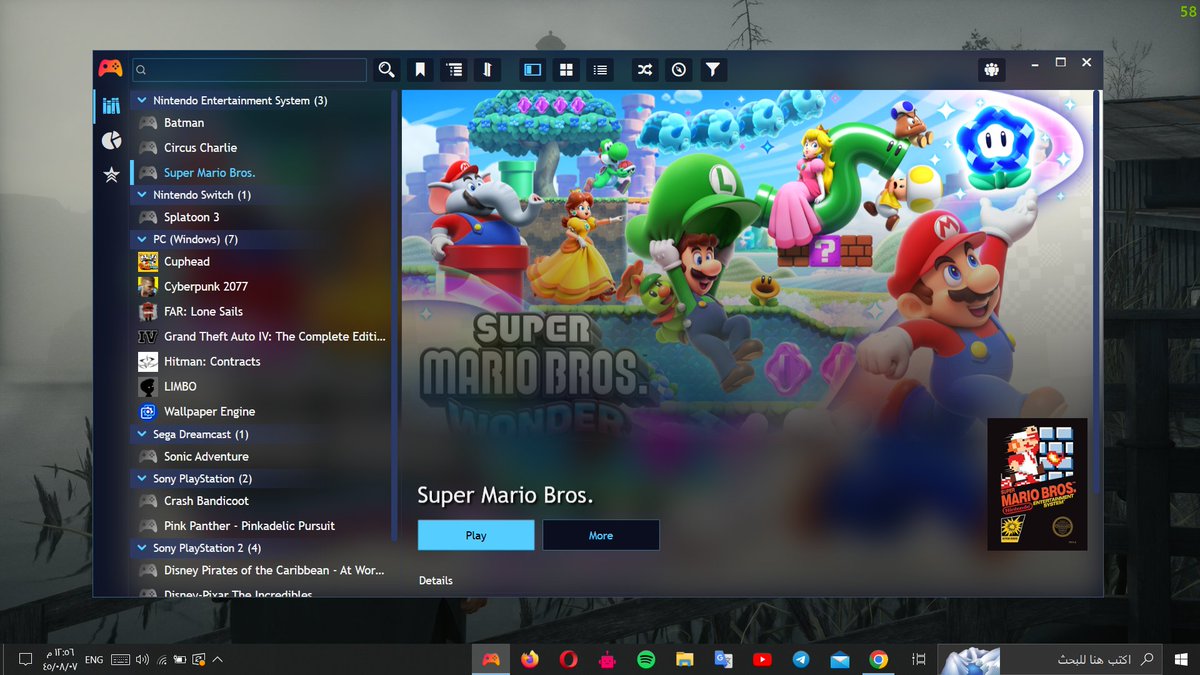This screenshot has width=1200, height=675.
Task: Select Wallpaper Engine in the list
Action: pos(260,412)
